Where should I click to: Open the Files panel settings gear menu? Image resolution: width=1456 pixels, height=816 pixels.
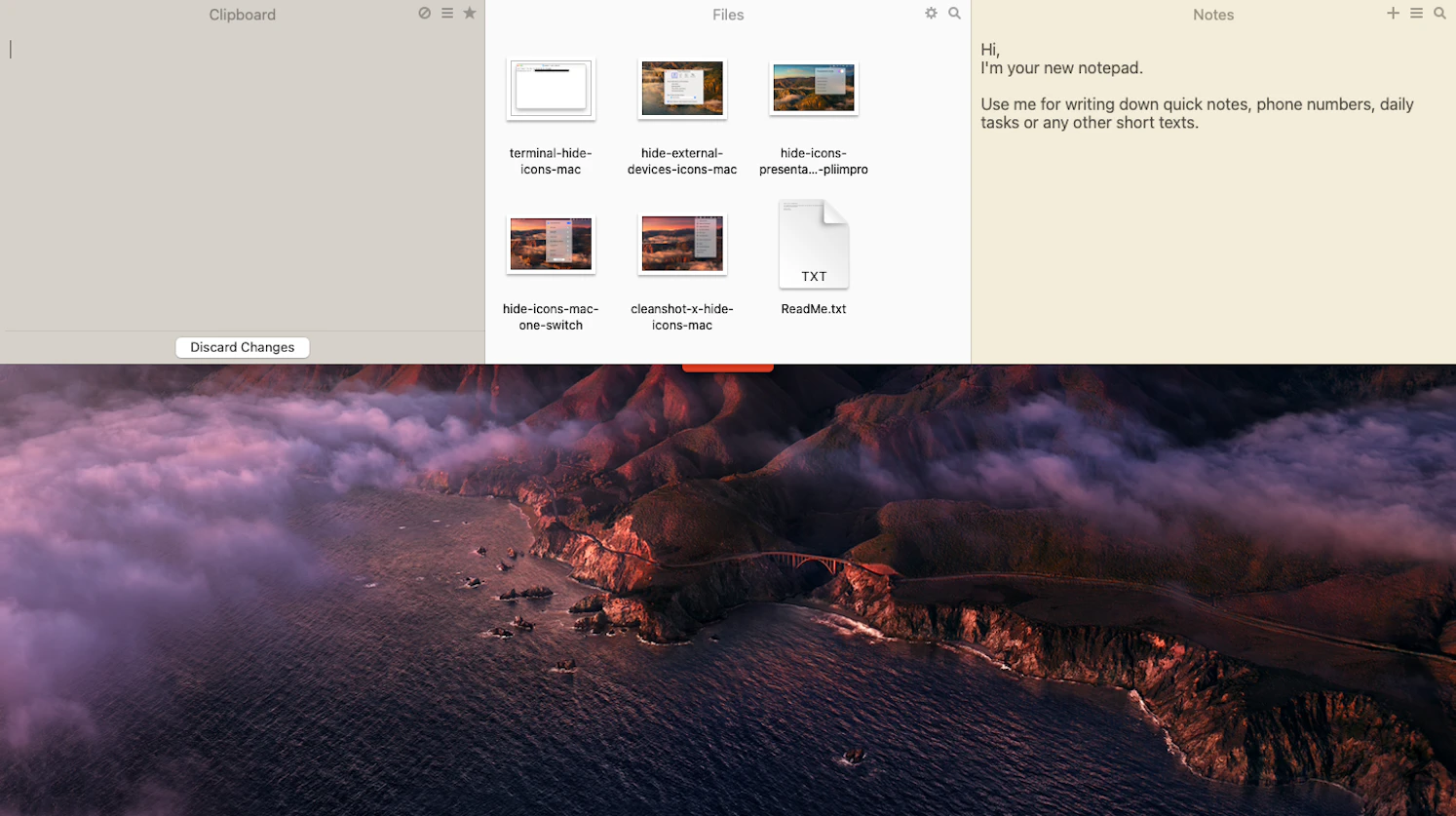(x=931, y=14)
